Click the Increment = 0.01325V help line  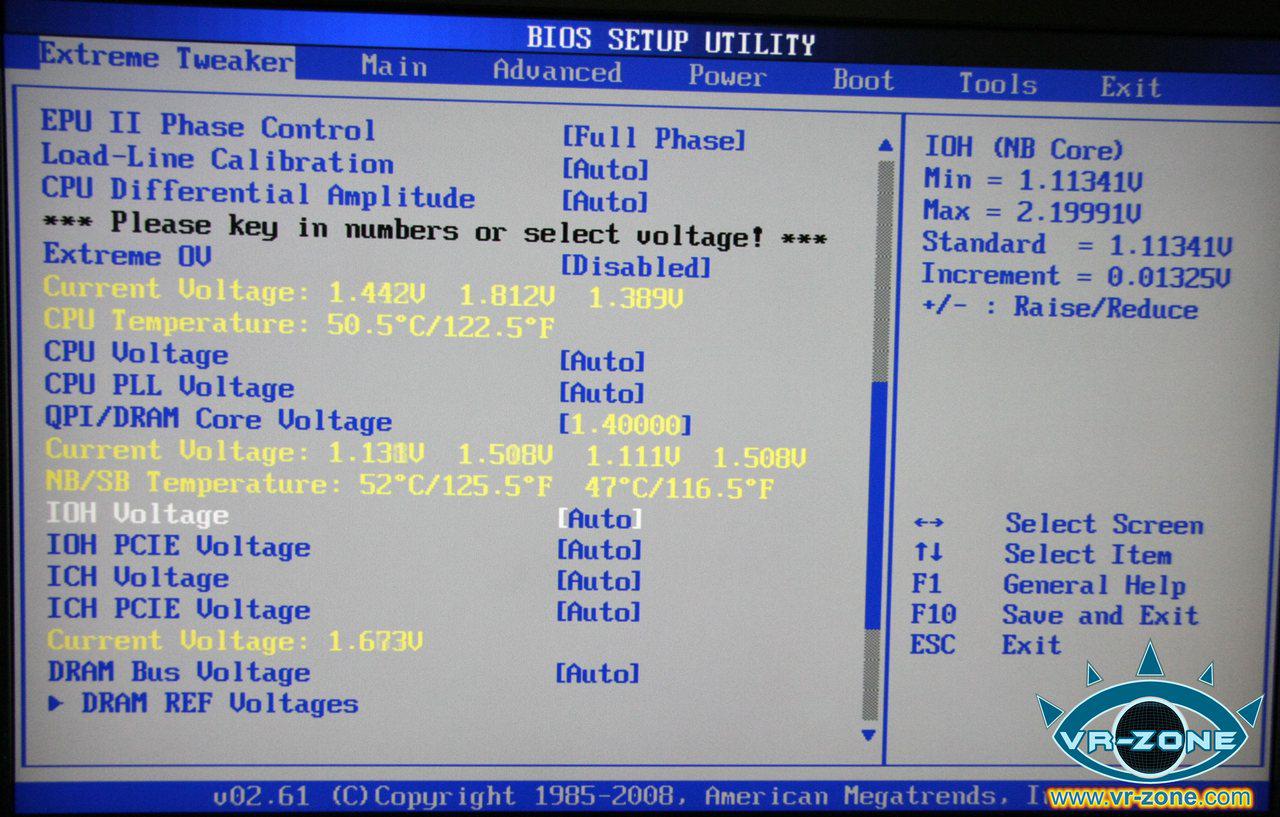[x=1076, y=276]
